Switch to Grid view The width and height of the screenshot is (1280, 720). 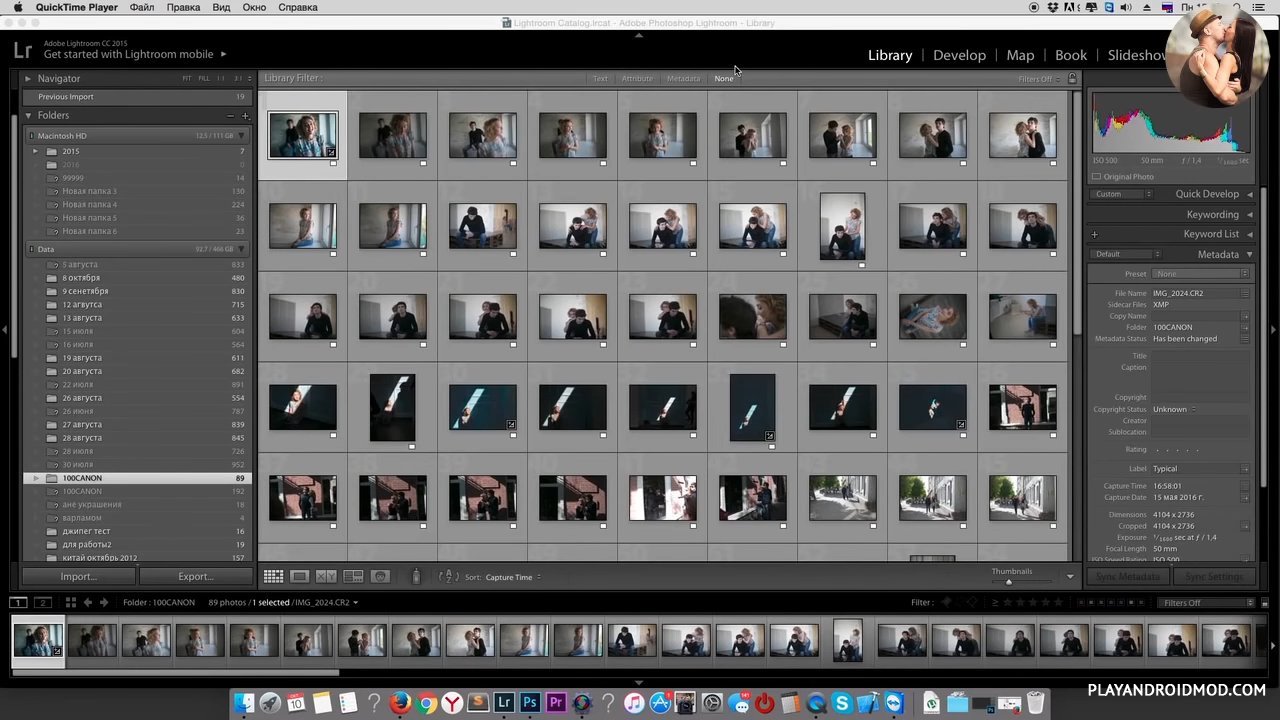[x=273, y=577]
